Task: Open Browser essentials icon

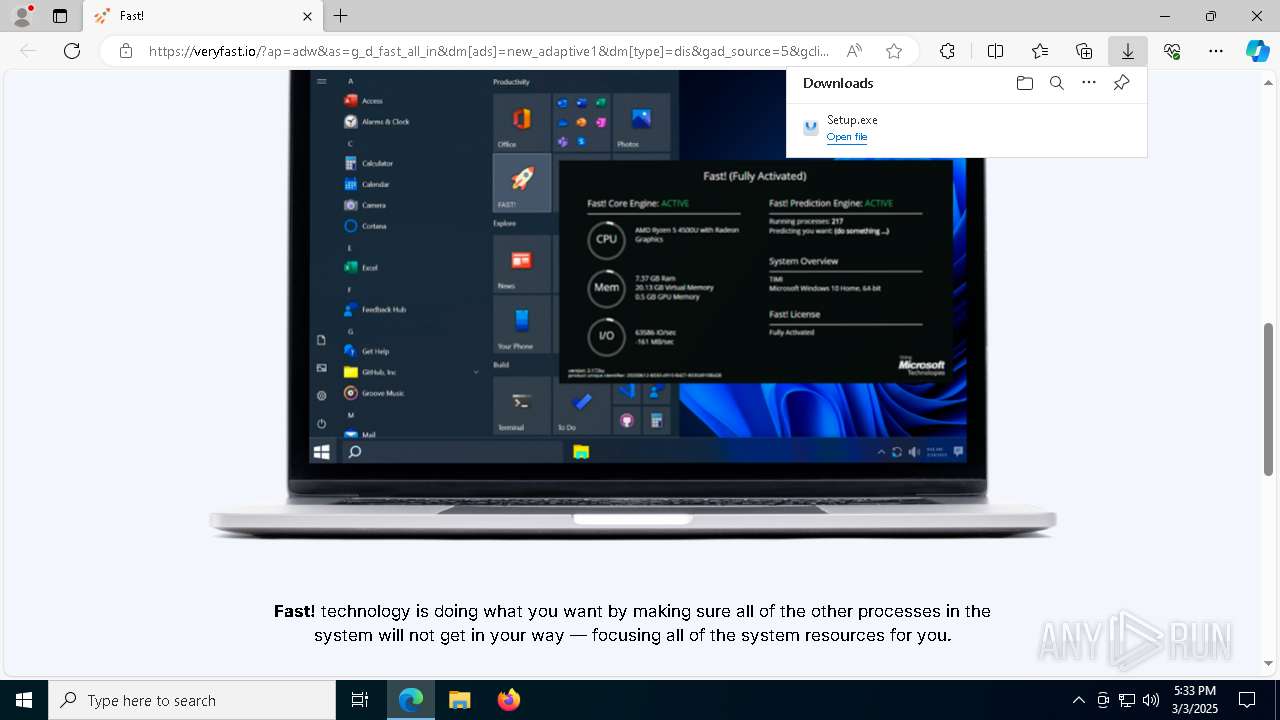Action: [x=1172, y=51]
